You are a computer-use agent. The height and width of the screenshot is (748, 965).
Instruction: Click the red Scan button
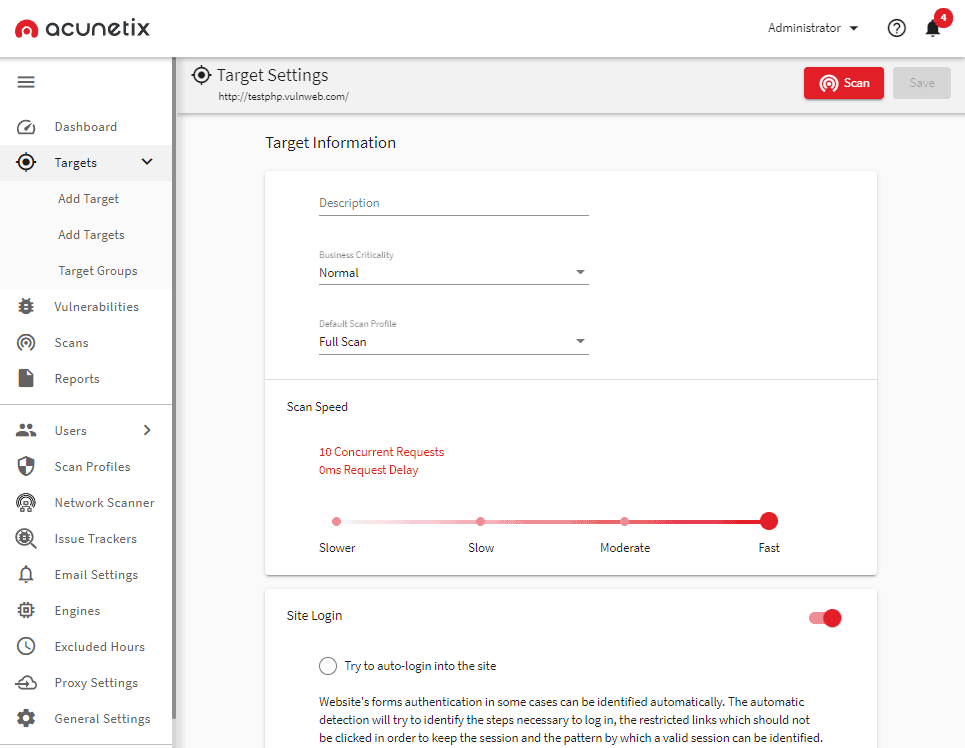point(843,83)
